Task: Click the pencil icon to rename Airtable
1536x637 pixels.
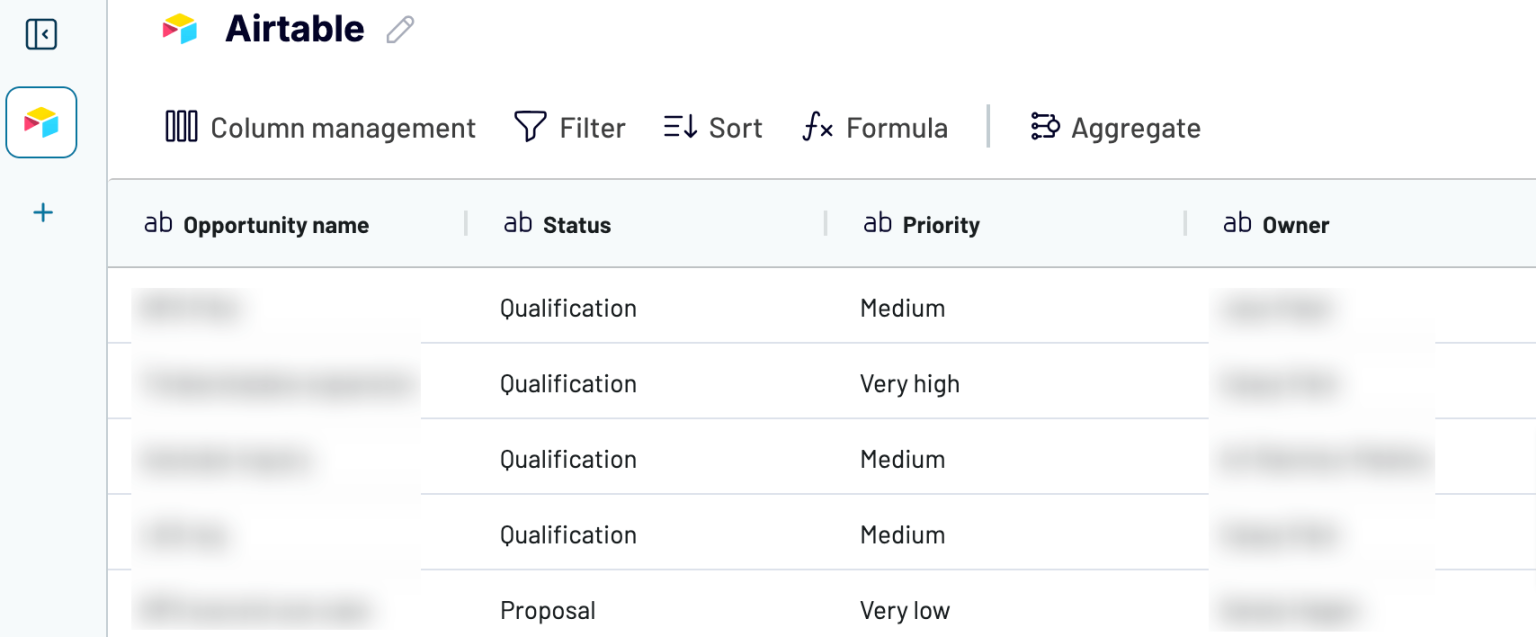Action: pyautogui.click(x=400, y=30)
